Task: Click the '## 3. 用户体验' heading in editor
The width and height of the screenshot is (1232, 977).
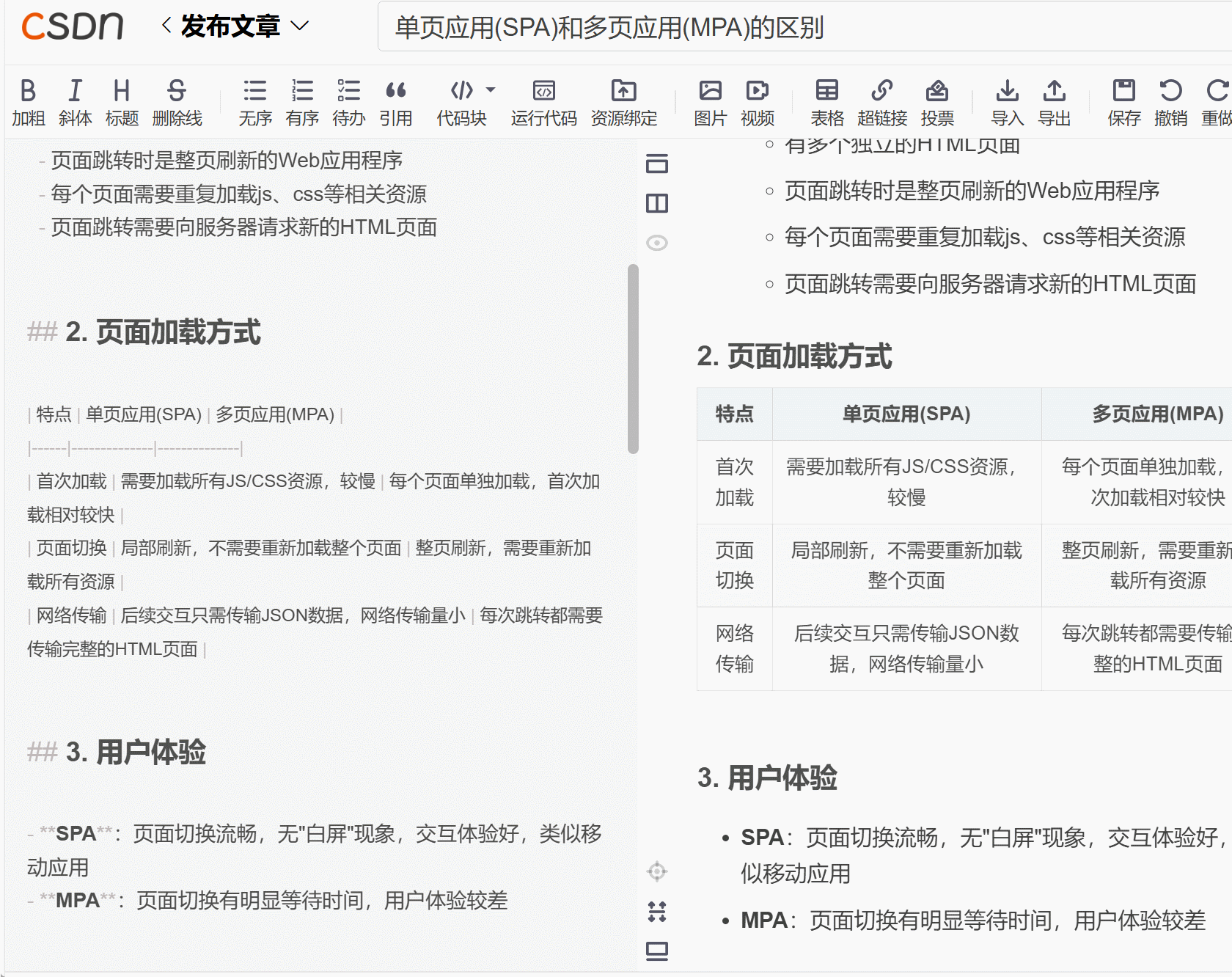Action: pos(117,753)
